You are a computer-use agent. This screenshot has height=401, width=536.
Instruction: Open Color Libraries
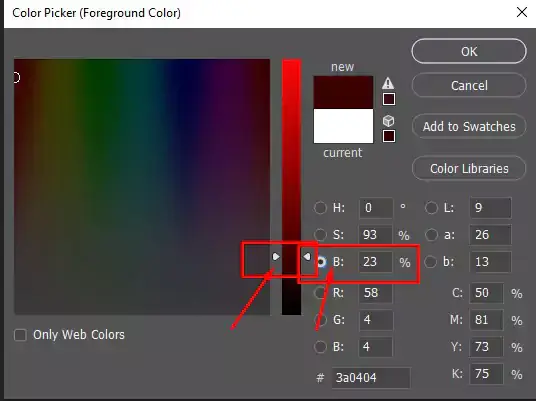click(469, 168)
